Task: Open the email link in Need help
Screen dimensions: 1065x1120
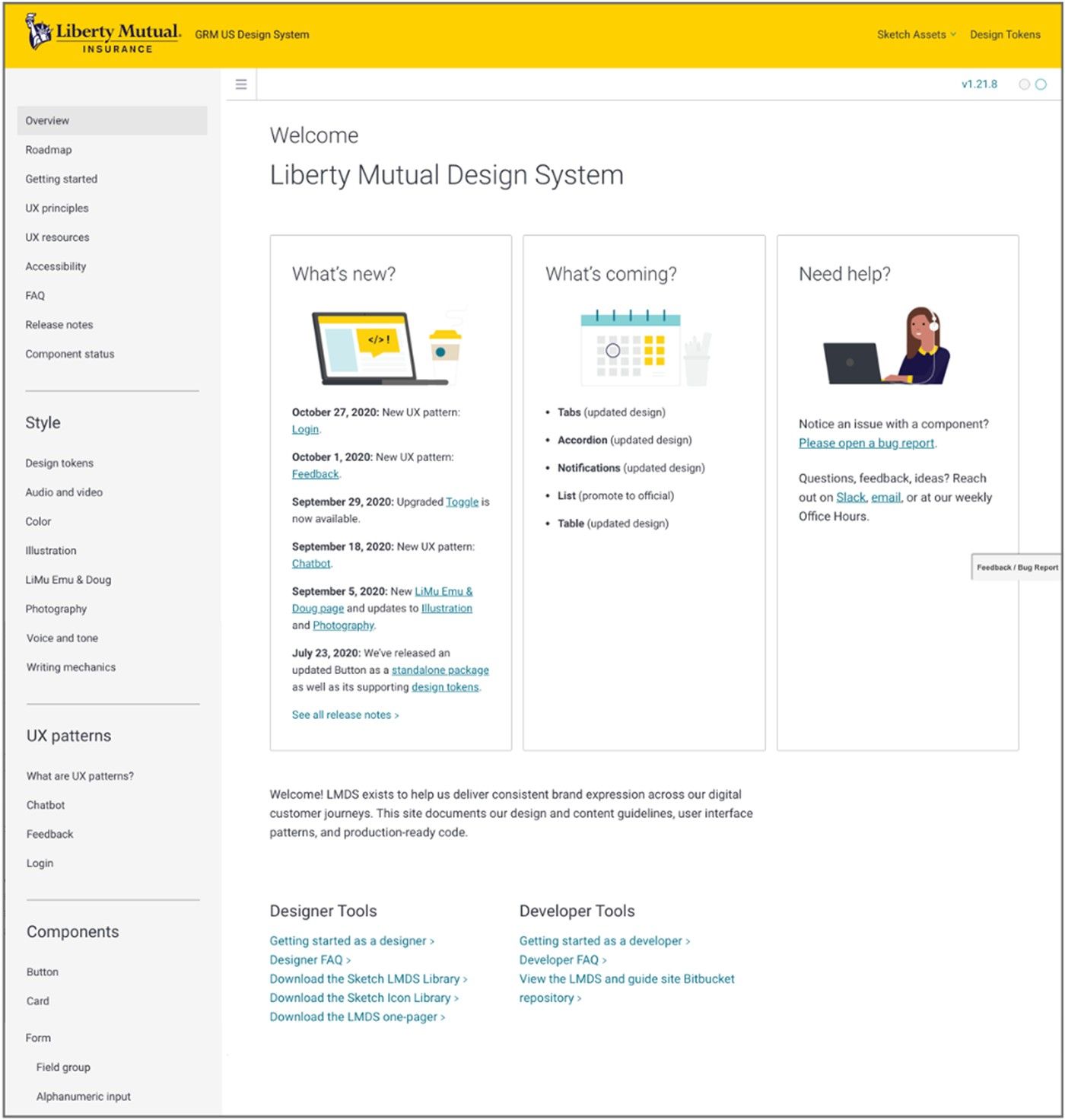Action: tap(886, 498)
